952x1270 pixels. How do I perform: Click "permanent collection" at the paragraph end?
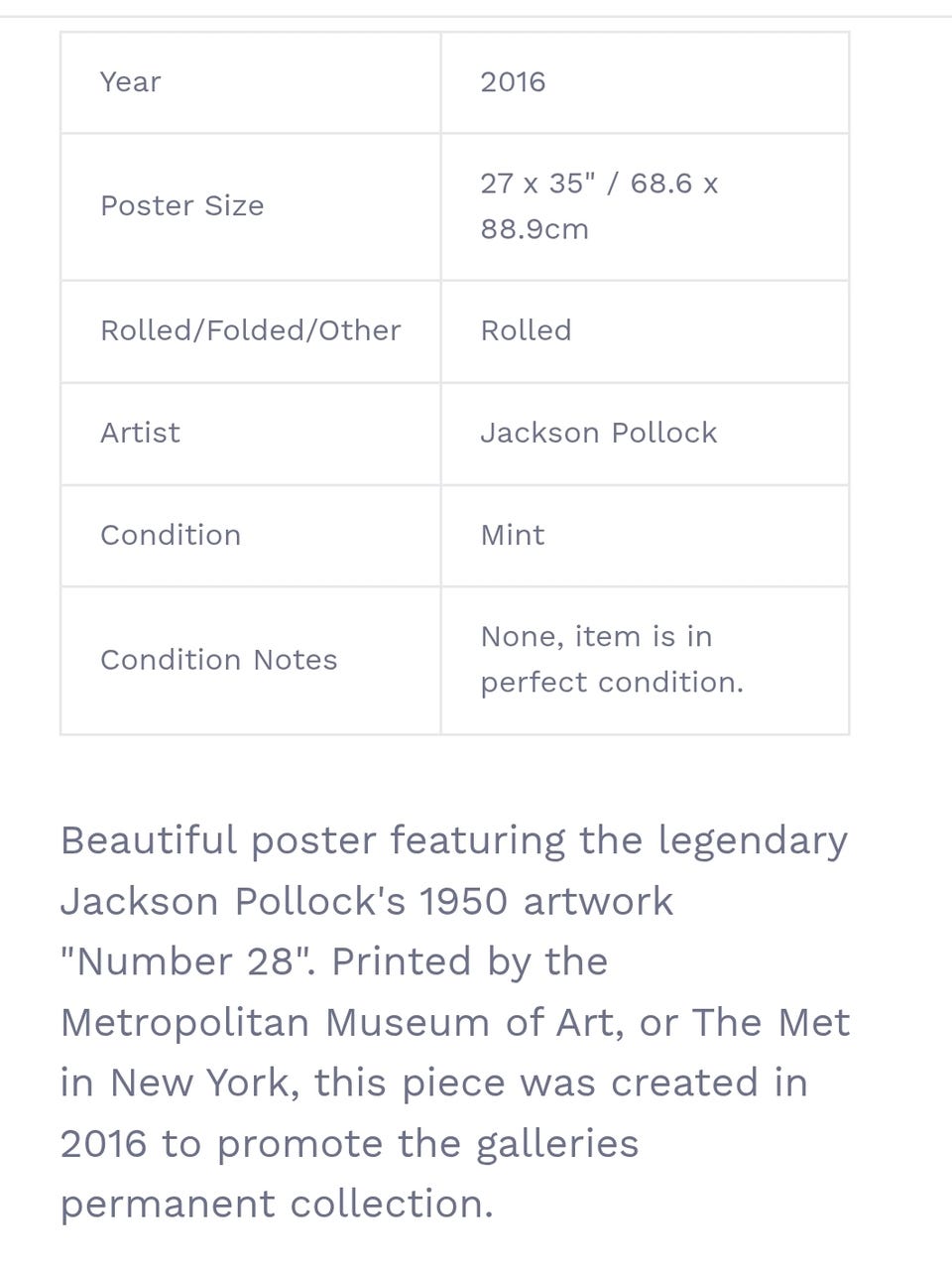pyautogui.click(x=276, y=1205)
